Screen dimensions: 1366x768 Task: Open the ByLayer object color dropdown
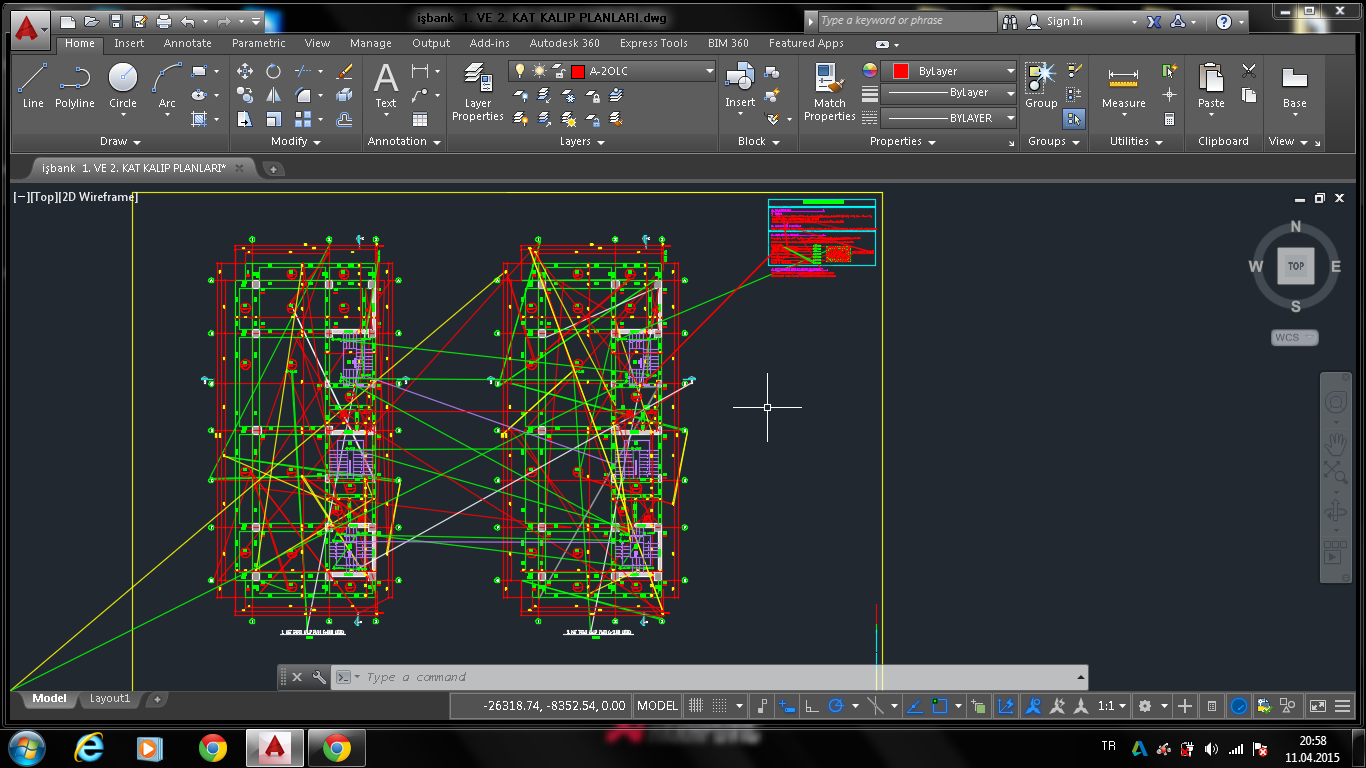coord(1010,71)
